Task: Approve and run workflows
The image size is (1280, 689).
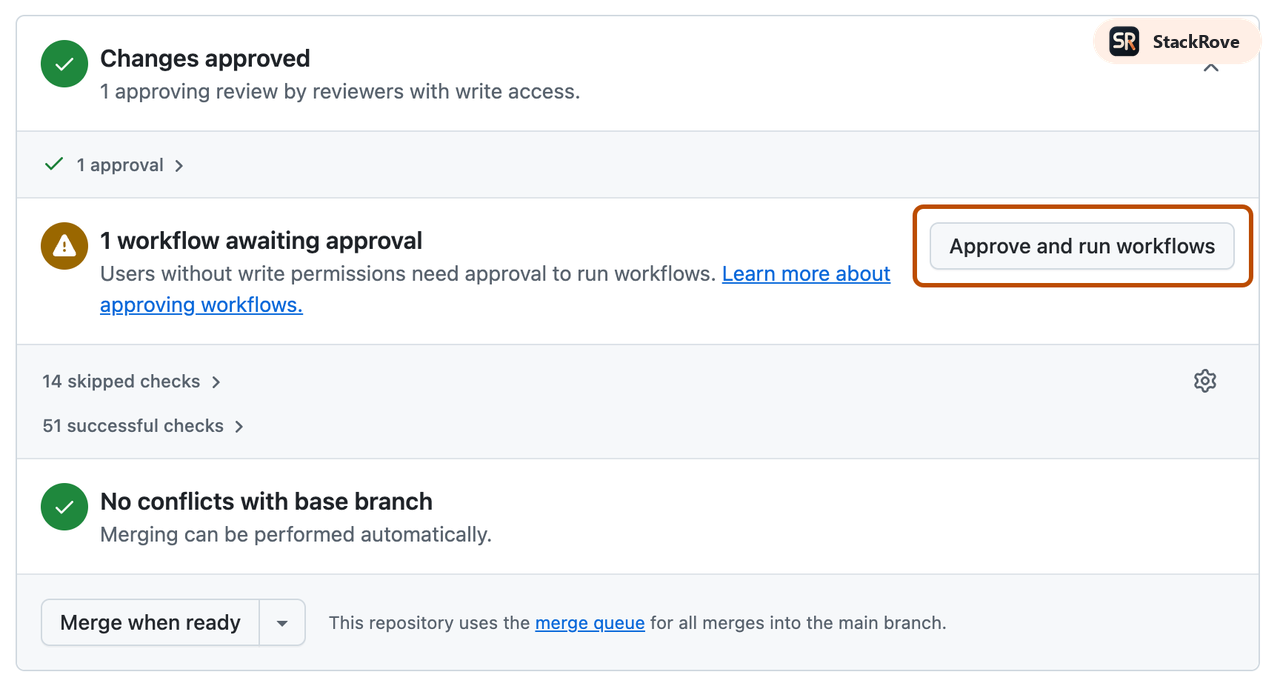Action: [x=1081, y=246]
